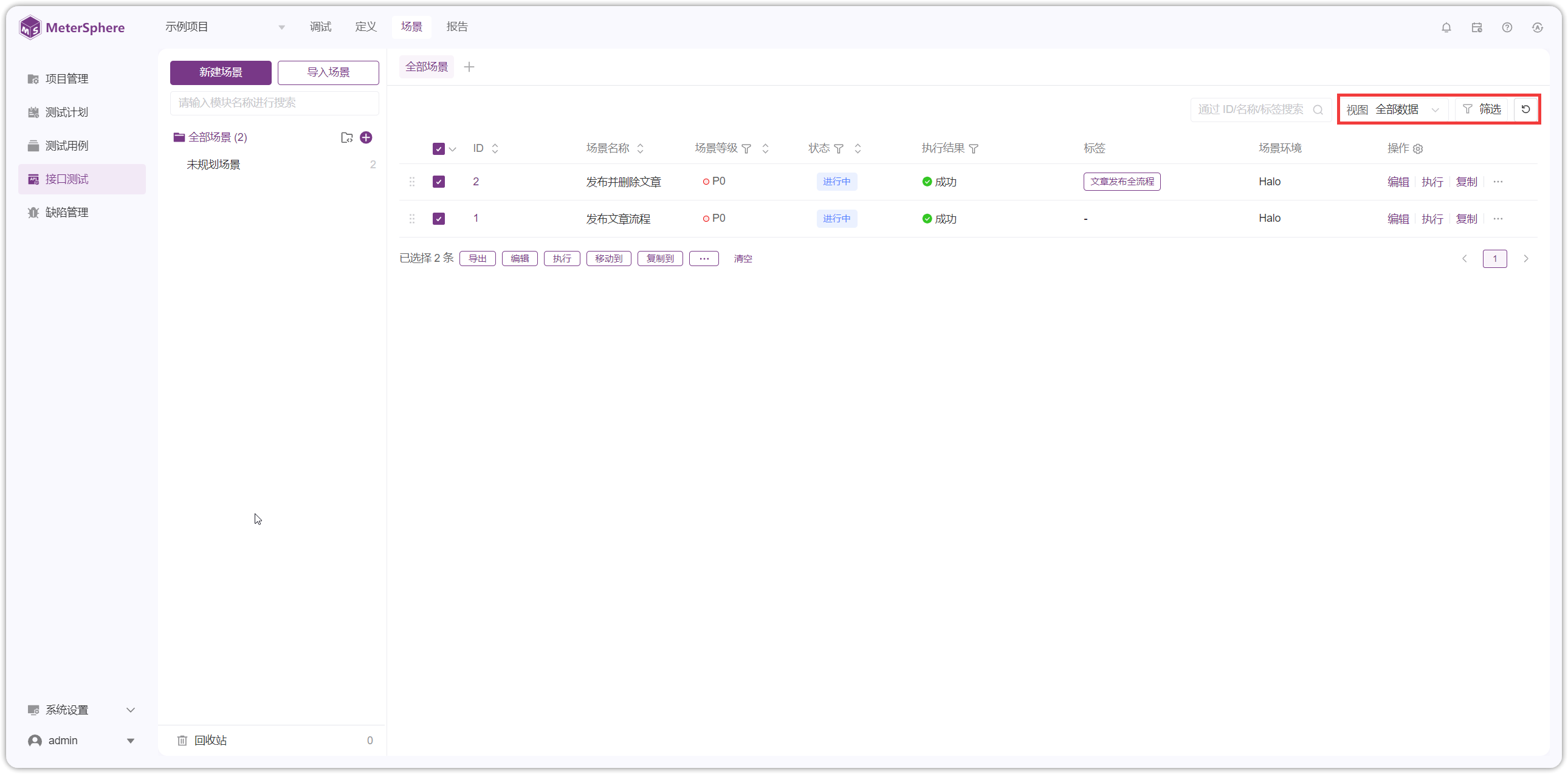The image size is (1568, 774).
Task: Click the 导入场景 button
Action: pyautogui.click(x=328, y=72)
